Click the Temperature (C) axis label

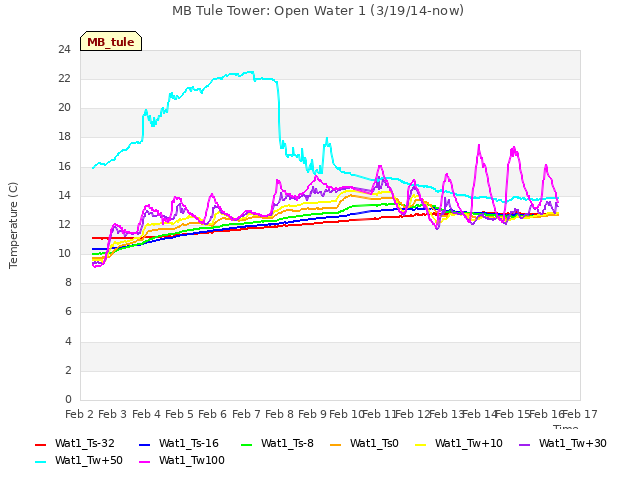[13, 225]
